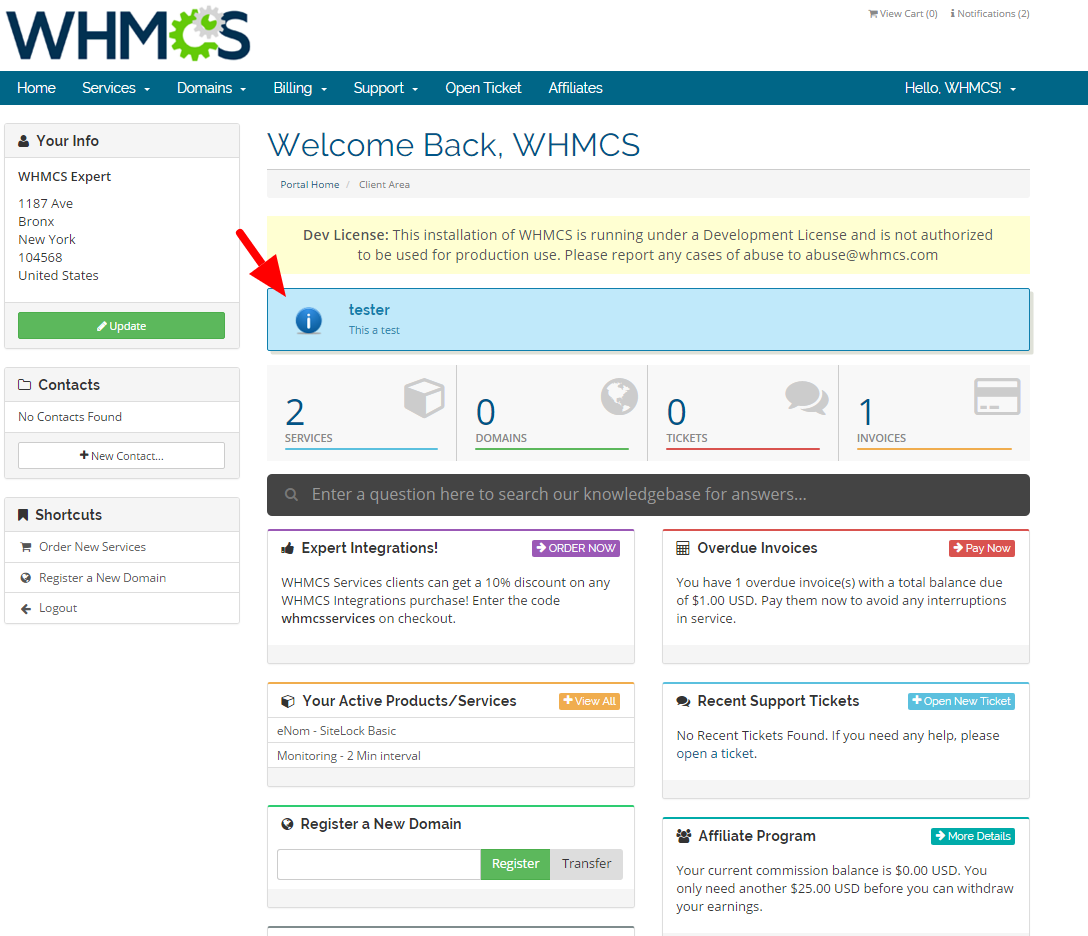1088x936 pixels.
Task: Open the 2 Services stat tile
Action: [x=361, y=414]
